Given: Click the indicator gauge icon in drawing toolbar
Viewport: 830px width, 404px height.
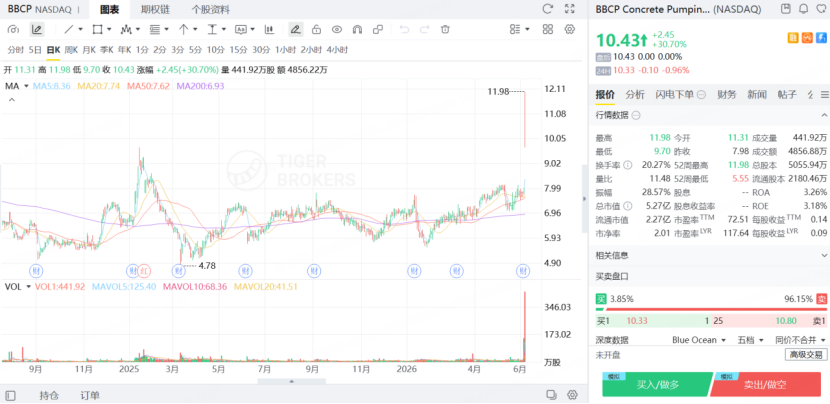Looking at the screenshot, I should 14,29.
